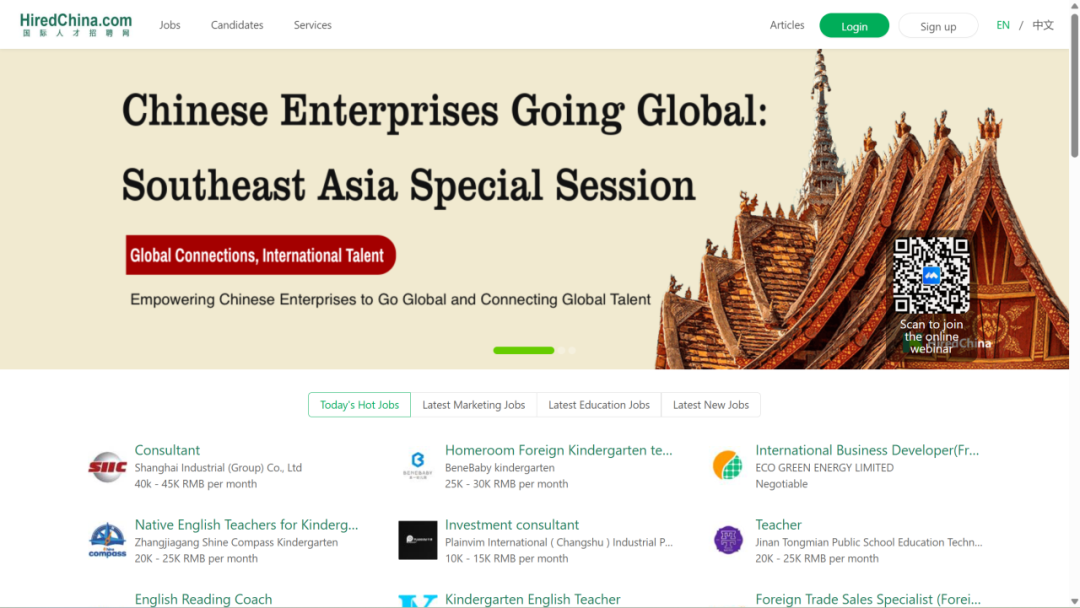Switch language to 中文
Viewport: 1080px width, 608px height.
[1043, 25]
